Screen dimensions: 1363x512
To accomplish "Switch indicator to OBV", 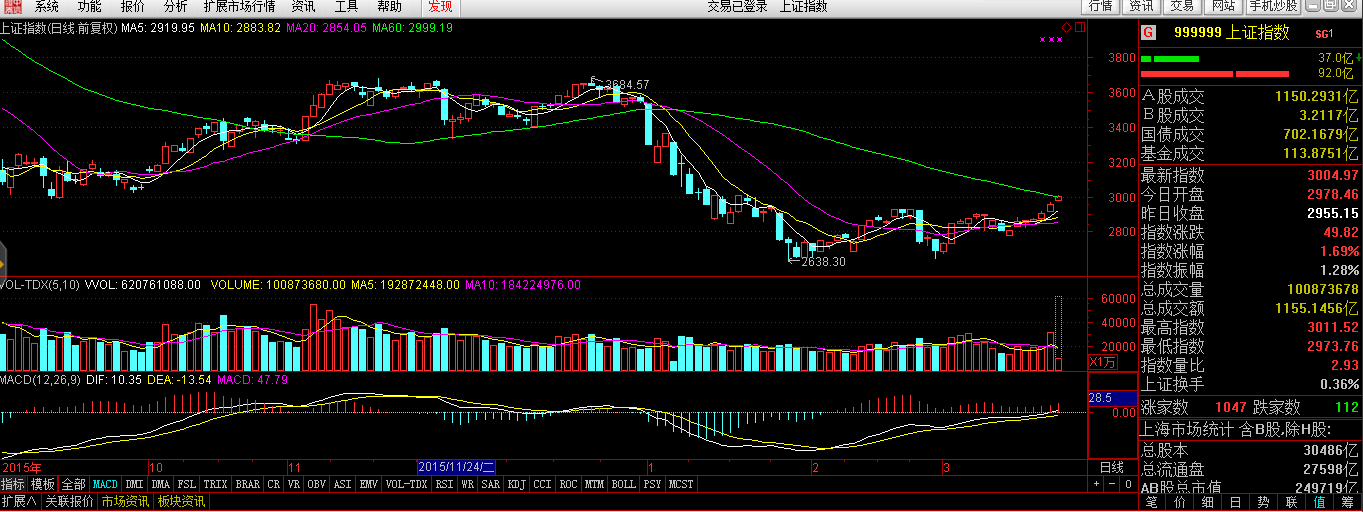I will click(x=317, y=484).
